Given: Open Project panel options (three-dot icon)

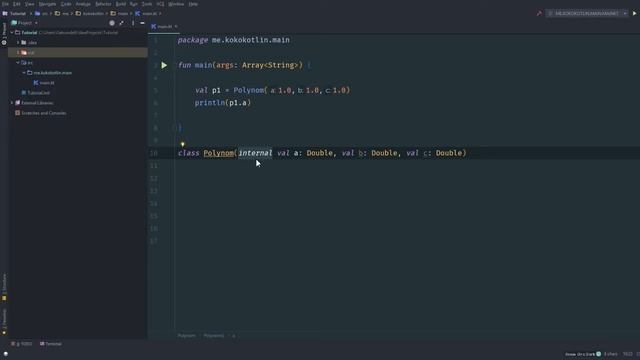Looking at the screenshot, I should click(133, 23).
